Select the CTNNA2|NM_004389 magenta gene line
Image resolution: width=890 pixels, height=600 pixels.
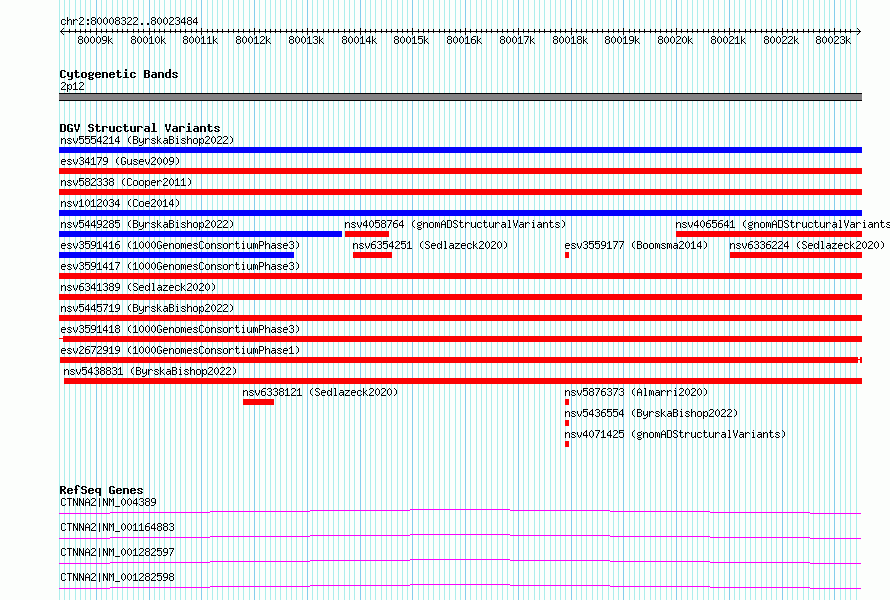pos(460,512)
